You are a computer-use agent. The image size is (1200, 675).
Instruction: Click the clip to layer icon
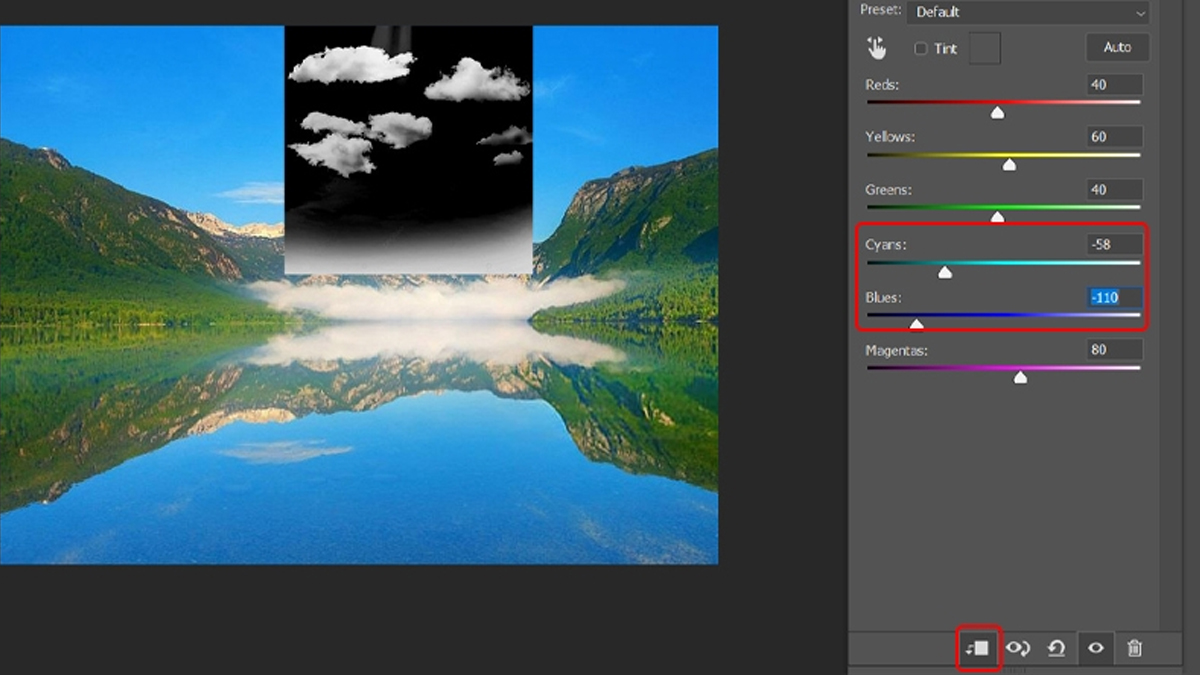coord(977,648)
